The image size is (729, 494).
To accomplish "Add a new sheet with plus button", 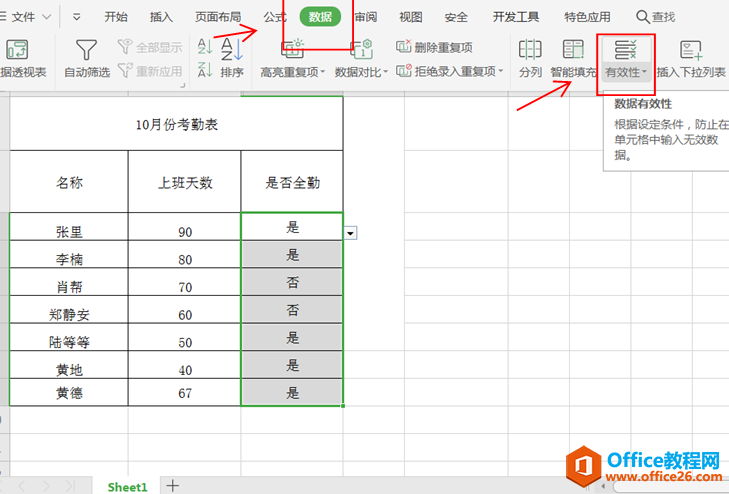I will pyautogui.click(x=172, y=486).
